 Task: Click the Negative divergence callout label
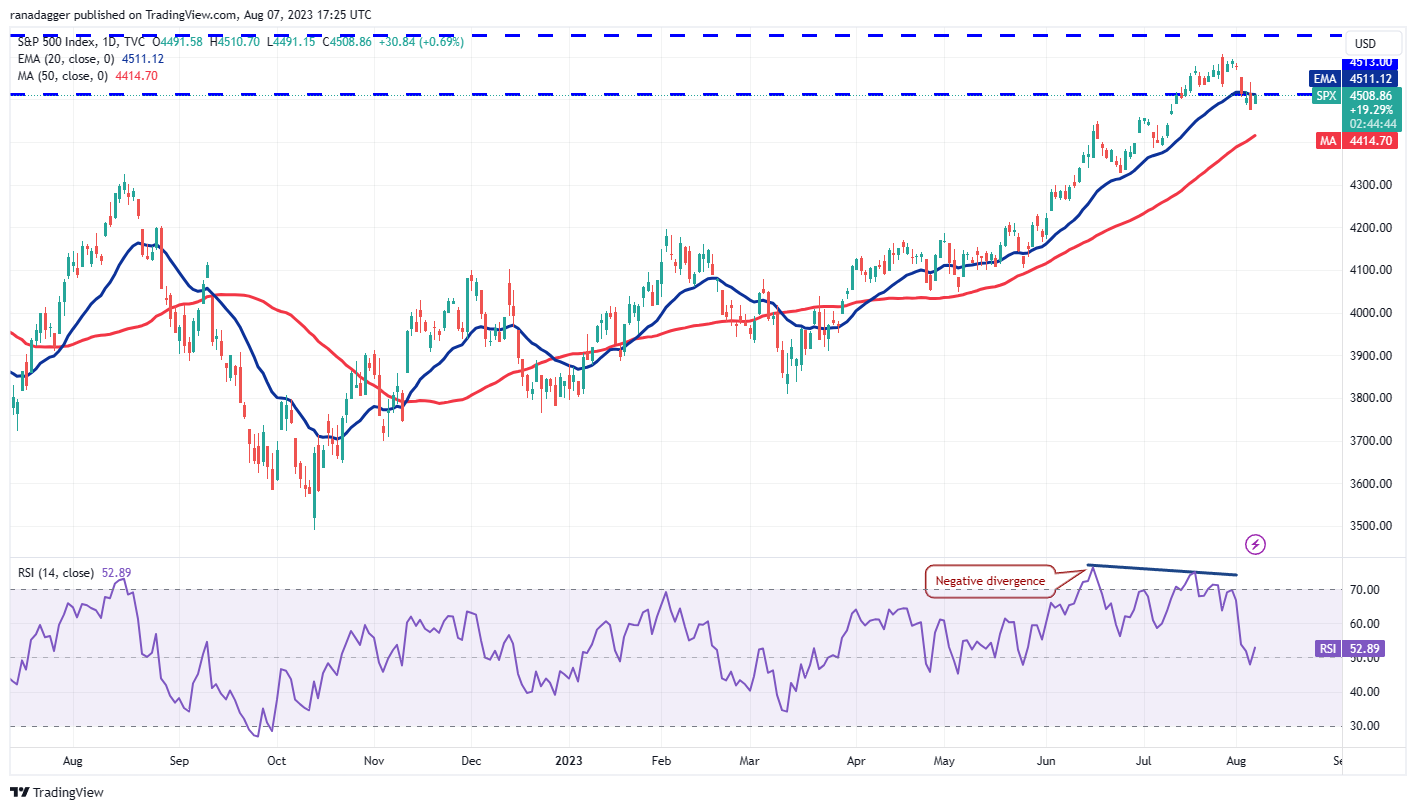pyautogui.click(x=991, y=580)
